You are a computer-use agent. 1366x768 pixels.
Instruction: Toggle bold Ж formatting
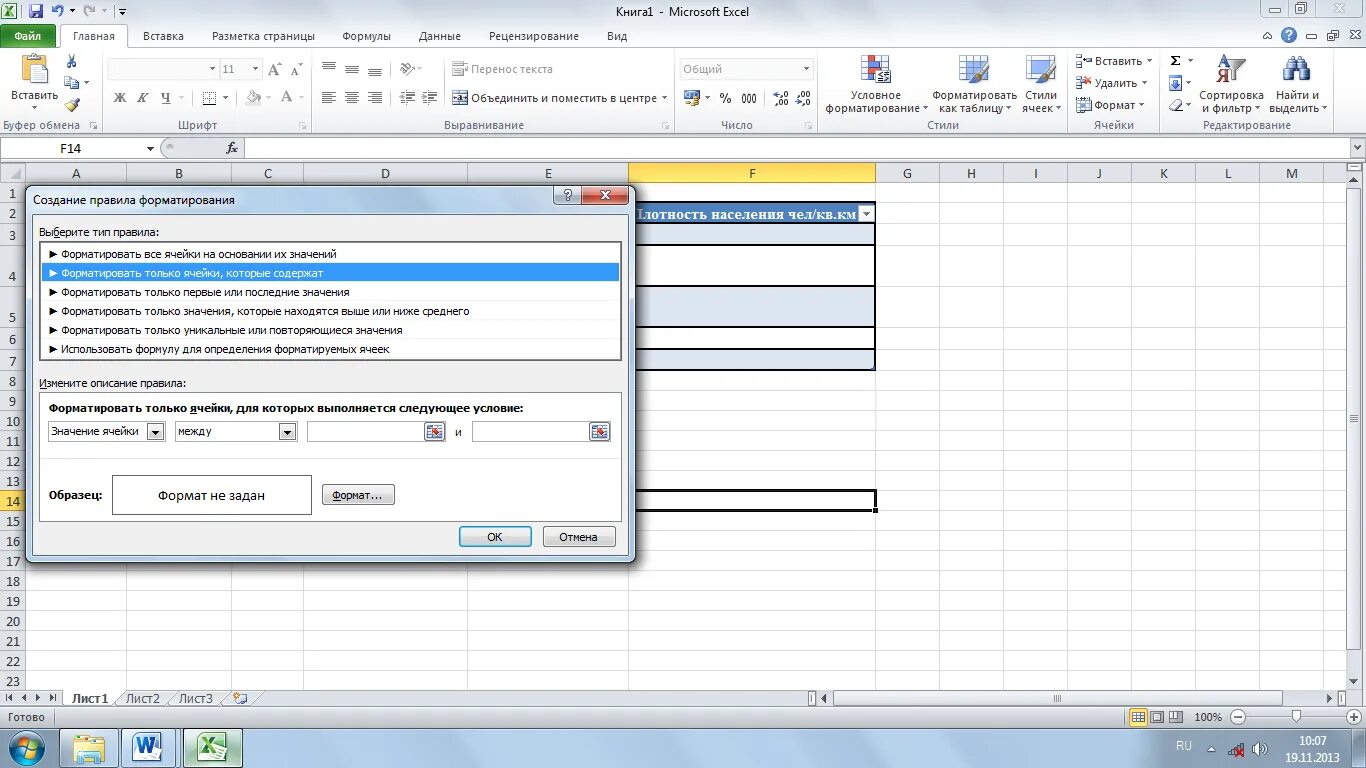coord(120,97)
